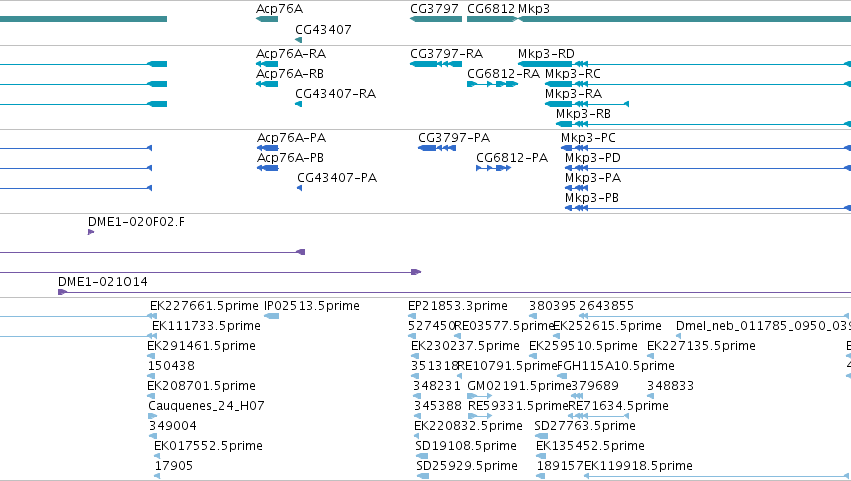
Task: Select the Mkp3 gene label
Action: 534,9
